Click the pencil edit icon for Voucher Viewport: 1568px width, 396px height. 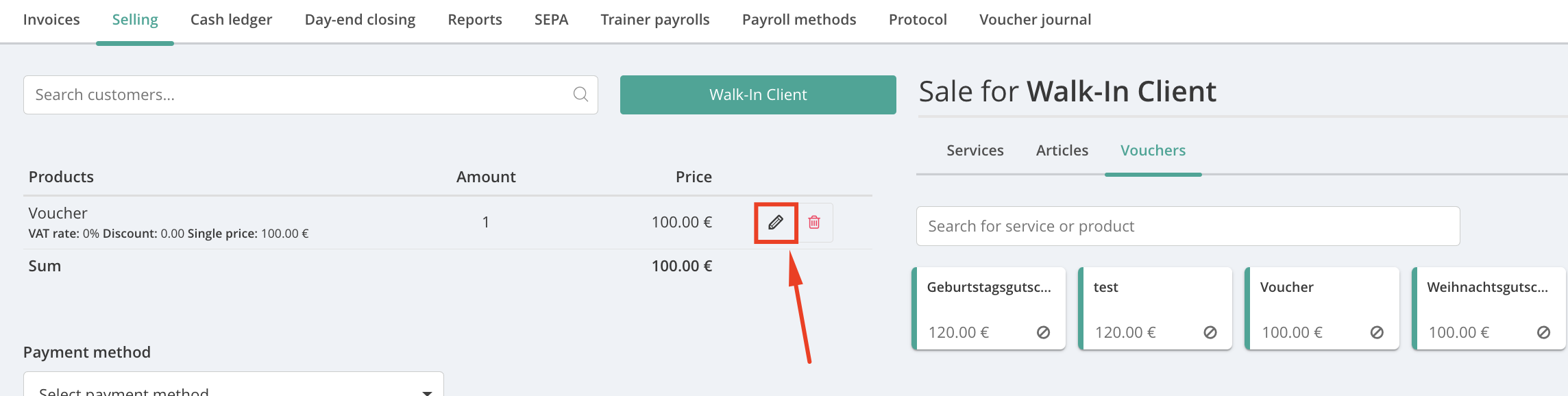coord(776,222)
